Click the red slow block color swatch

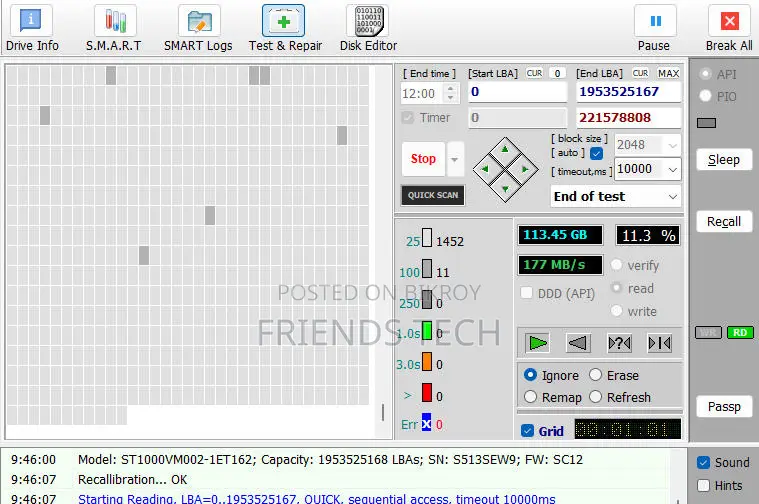pyautogui.click(x=426, y=393)
